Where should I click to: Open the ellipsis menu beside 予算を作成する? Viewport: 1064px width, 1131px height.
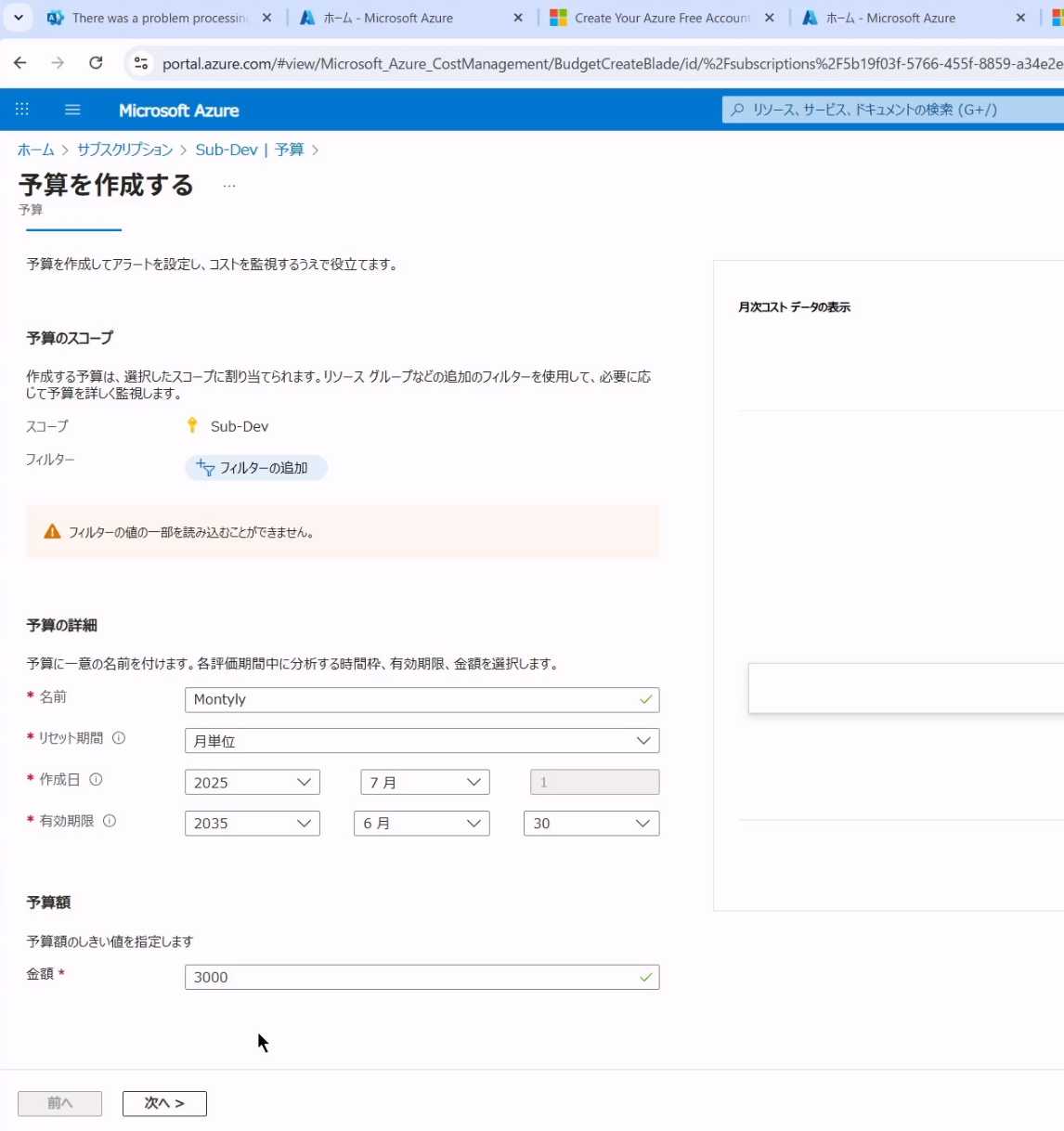tap(229, 186)
